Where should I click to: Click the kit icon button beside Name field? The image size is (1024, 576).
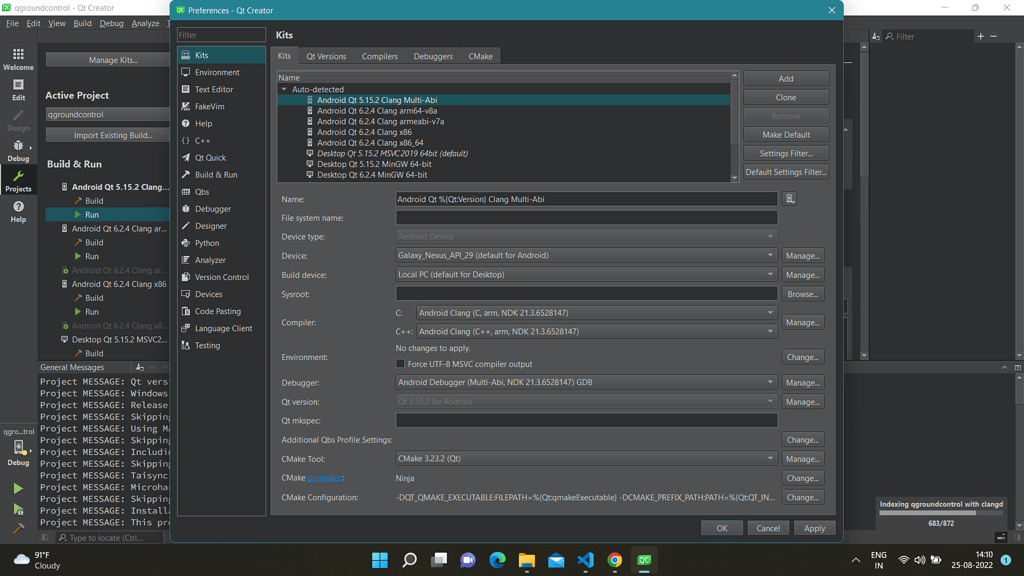point(790,199)
